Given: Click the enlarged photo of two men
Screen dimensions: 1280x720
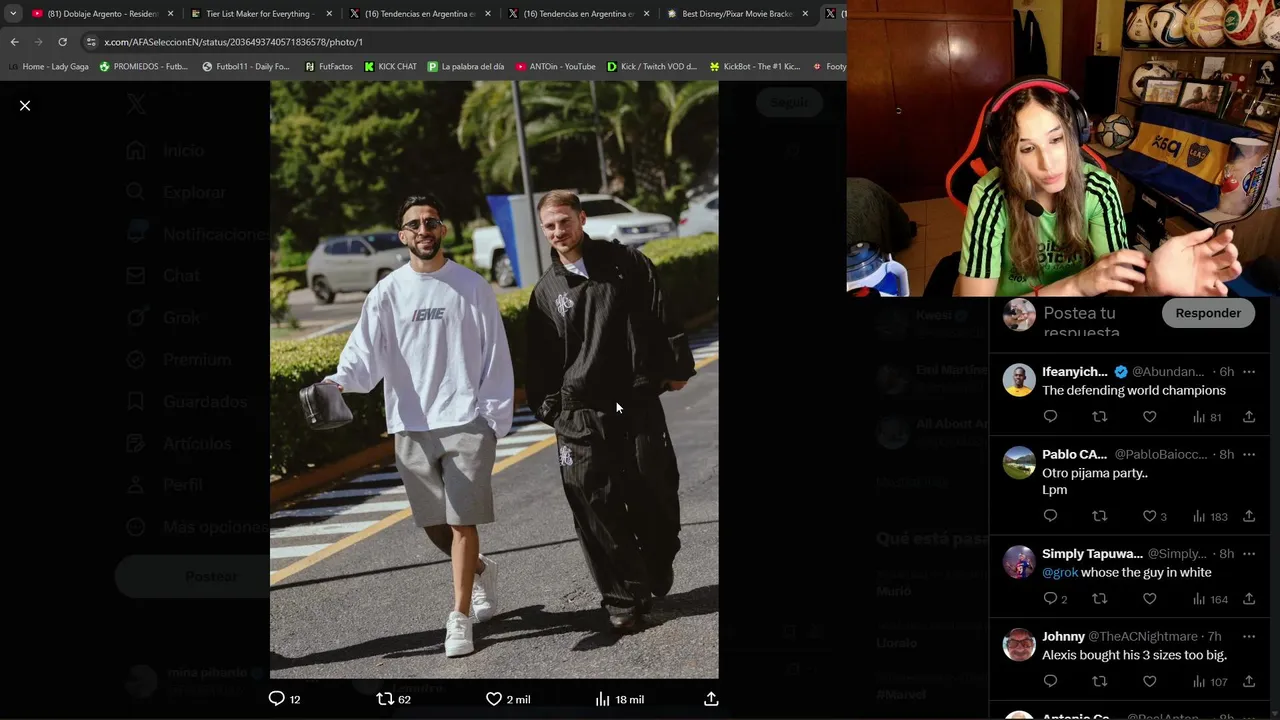Looking at the screenshot, I should click(494, 379).
